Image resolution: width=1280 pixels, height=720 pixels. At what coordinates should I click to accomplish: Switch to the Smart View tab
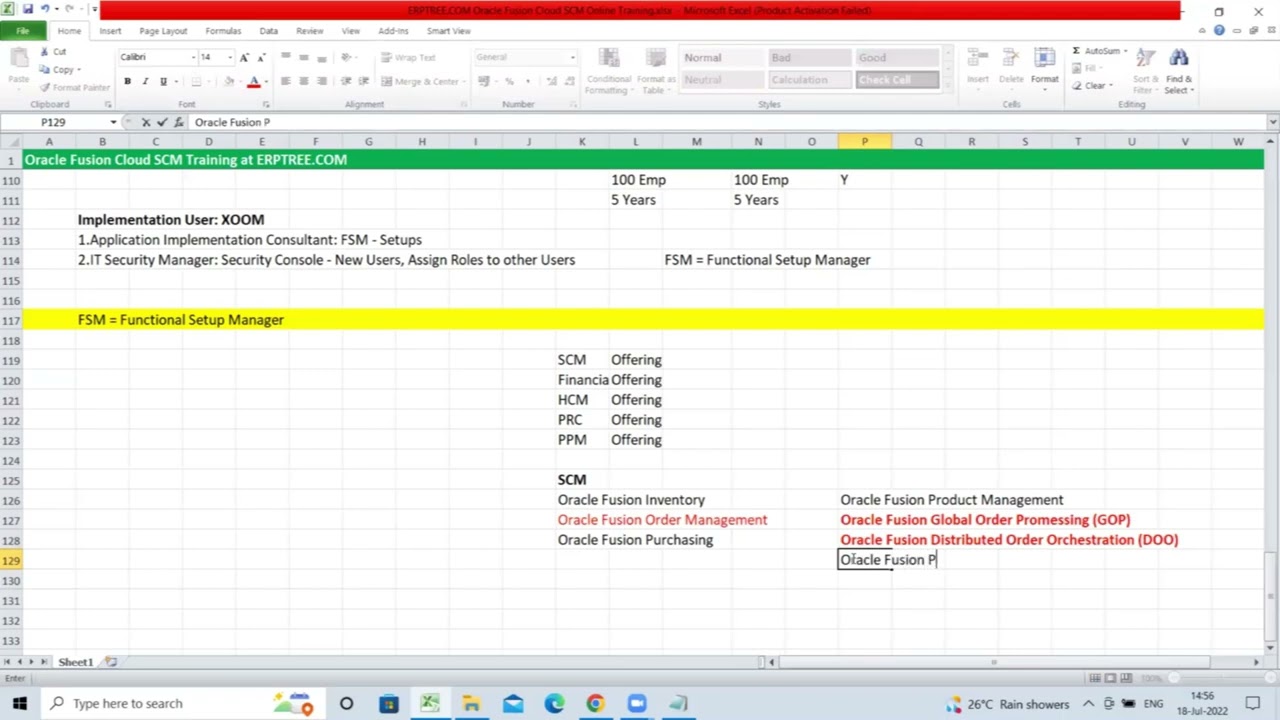[x=448, y=31]
